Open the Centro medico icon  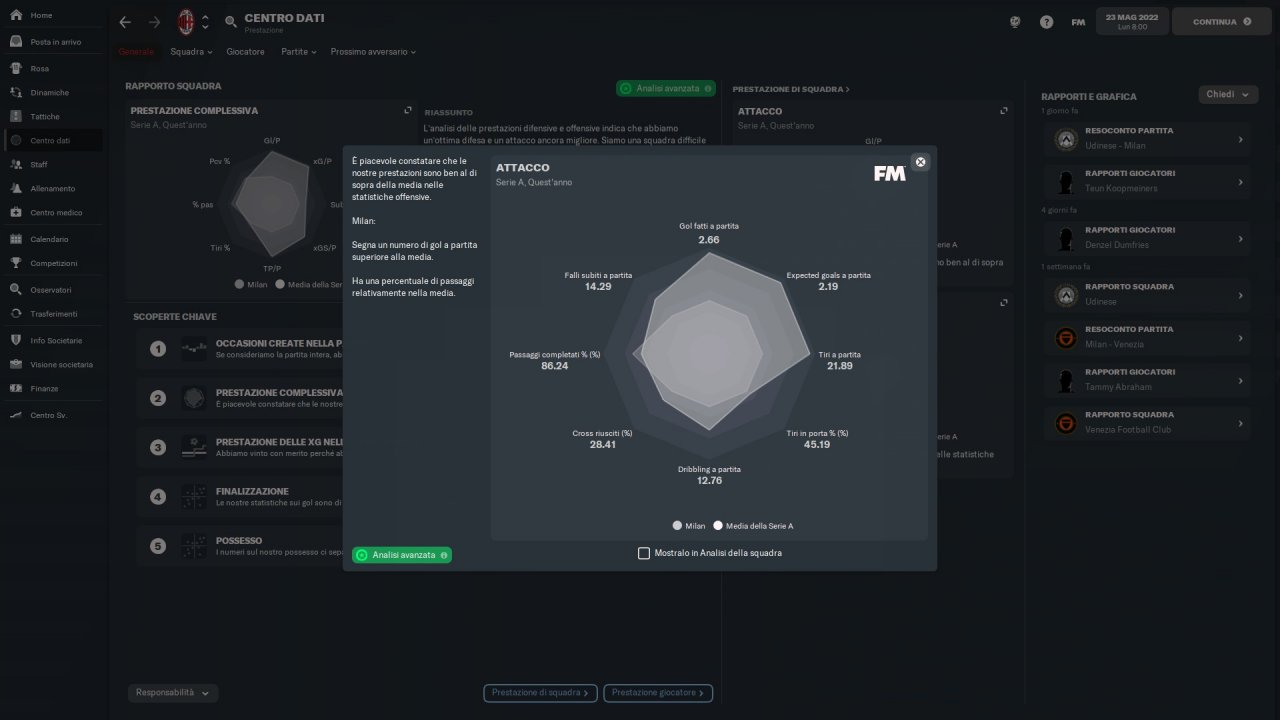click(x=16, y=212)
